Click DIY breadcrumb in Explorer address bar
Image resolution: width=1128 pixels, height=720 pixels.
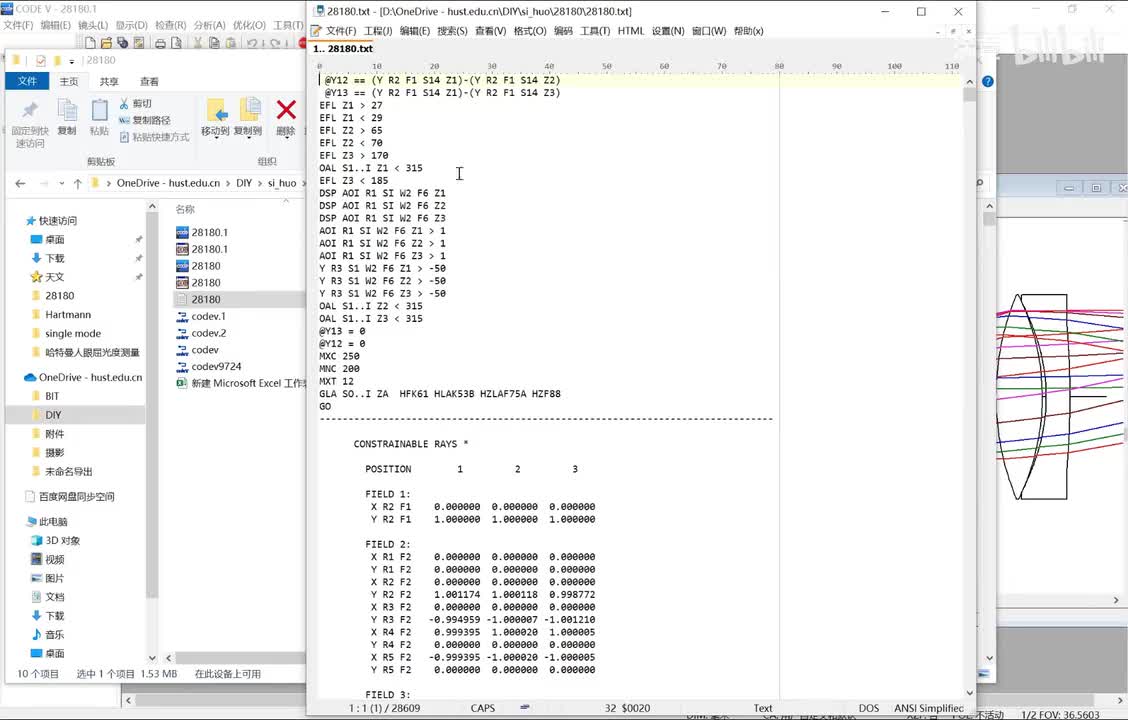click(244, 183)
